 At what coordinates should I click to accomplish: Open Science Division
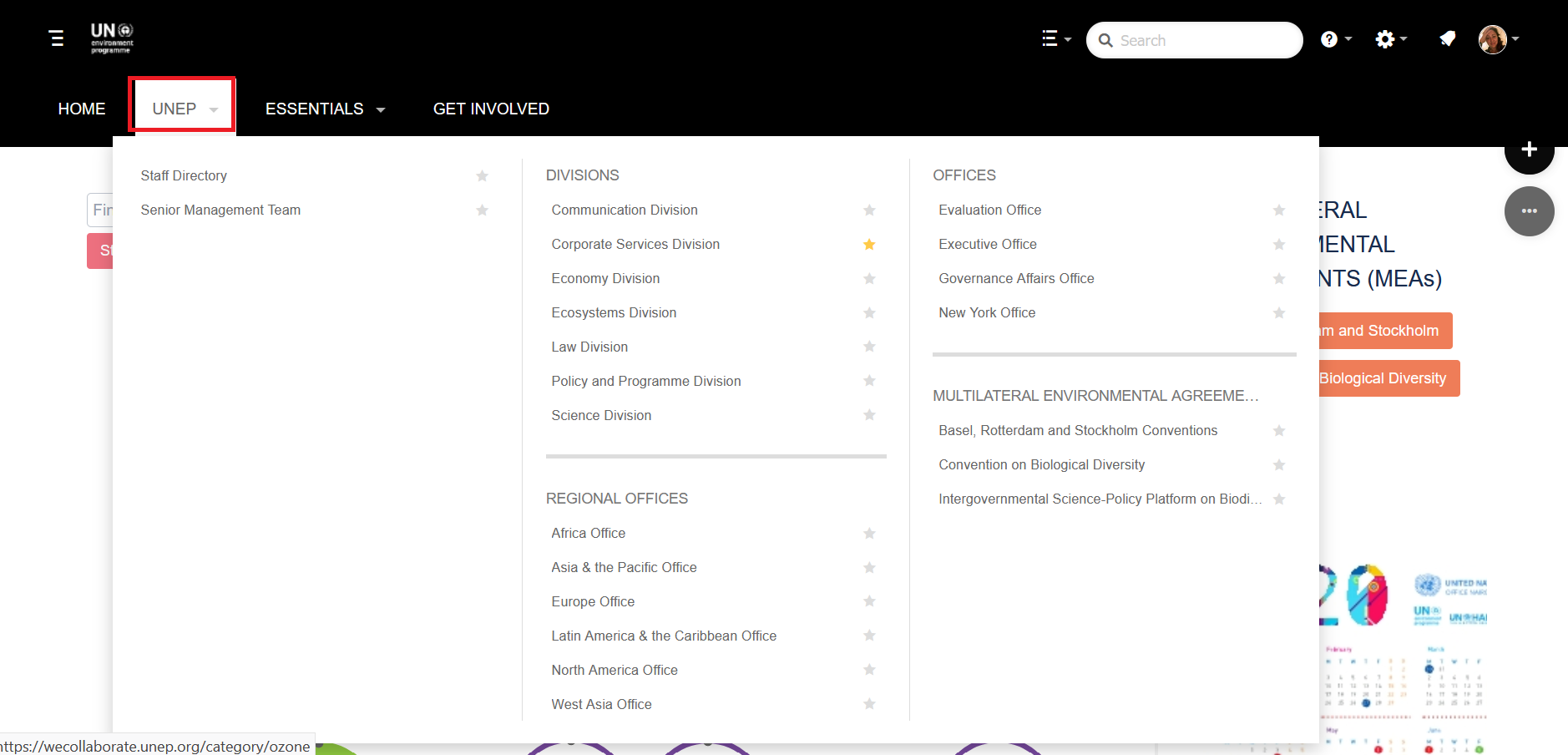point(601,415)
